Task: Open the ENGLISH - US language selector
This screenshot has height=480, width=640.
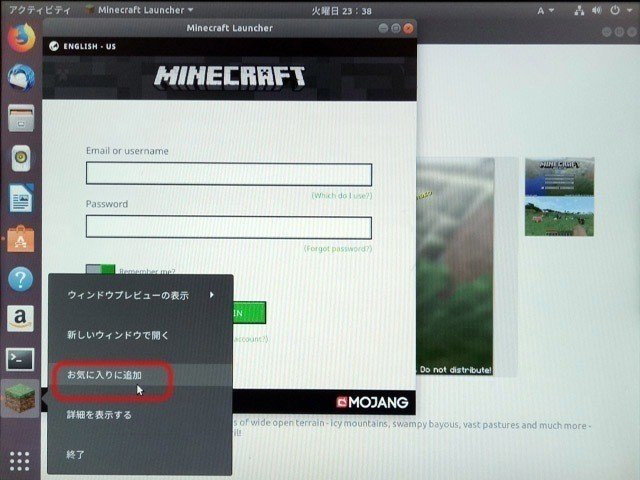Action: (83, 46)
